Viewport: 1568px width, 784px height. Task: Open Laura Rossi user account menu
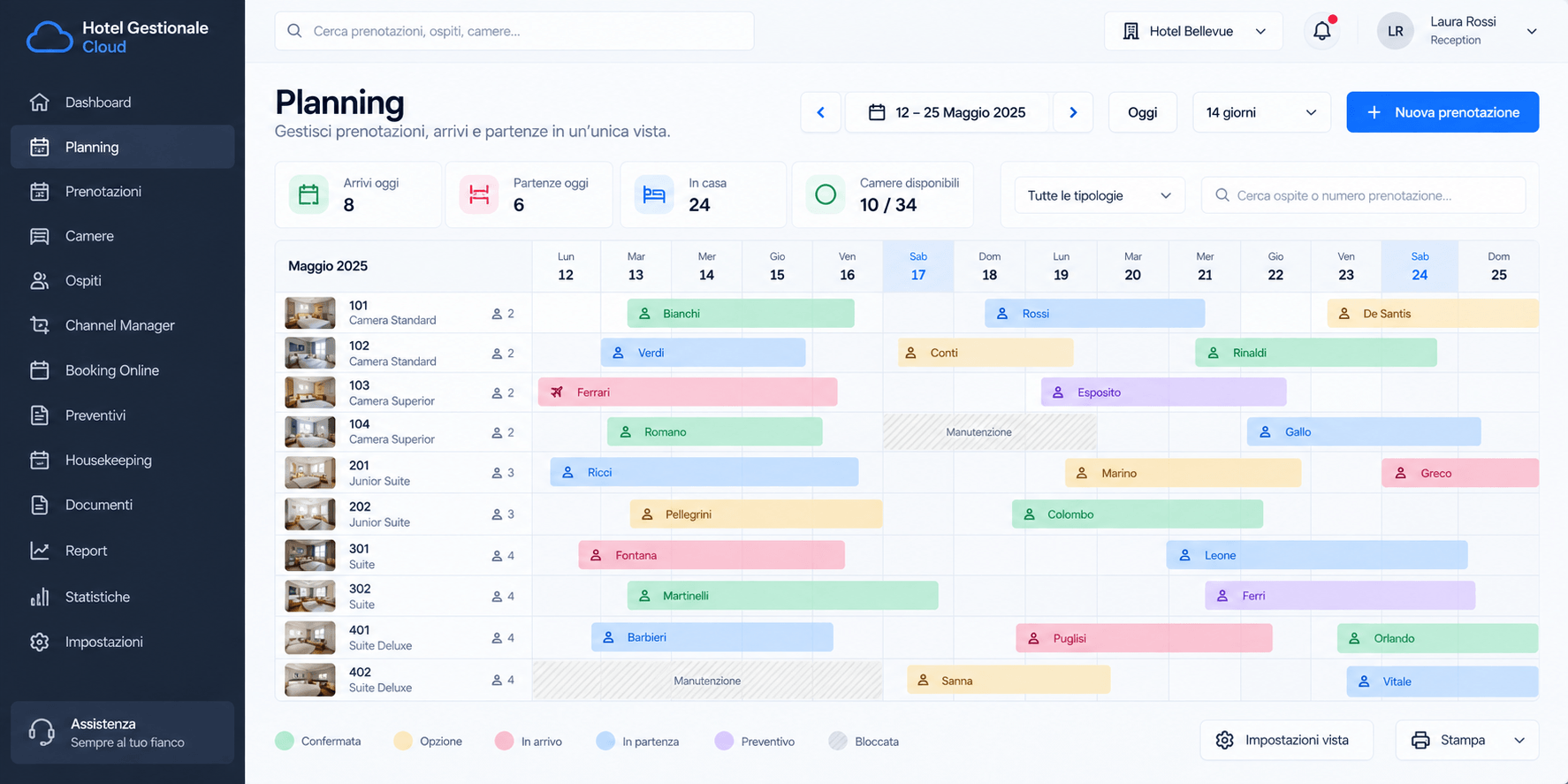[1457, 31]
